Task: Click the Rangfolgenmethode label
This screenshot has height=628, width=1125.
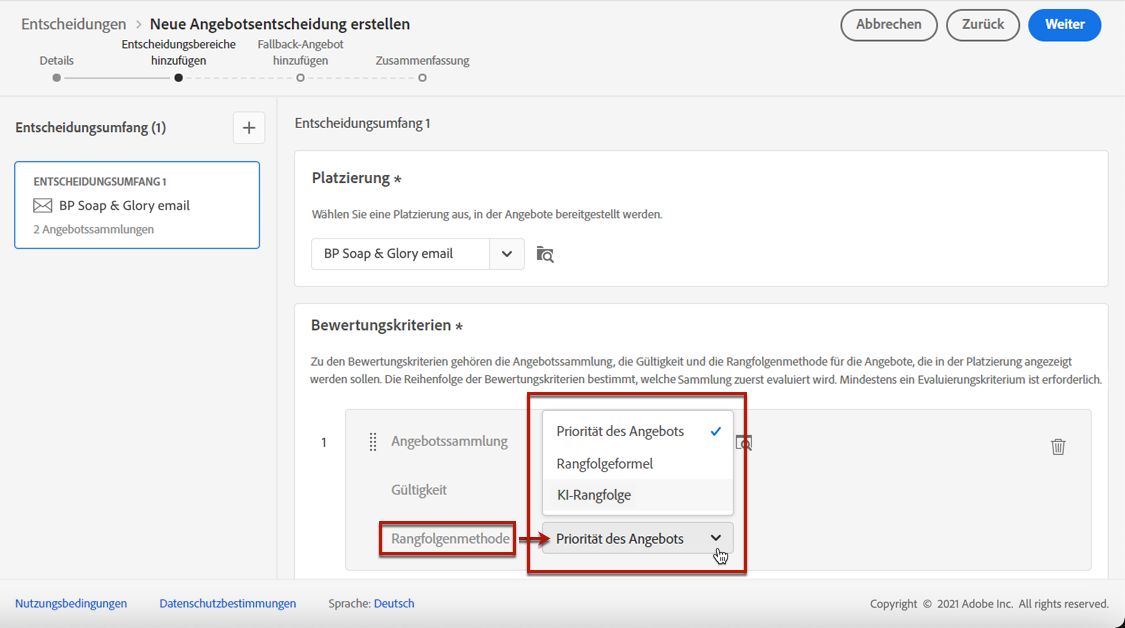Action: (x=451, y=538)
